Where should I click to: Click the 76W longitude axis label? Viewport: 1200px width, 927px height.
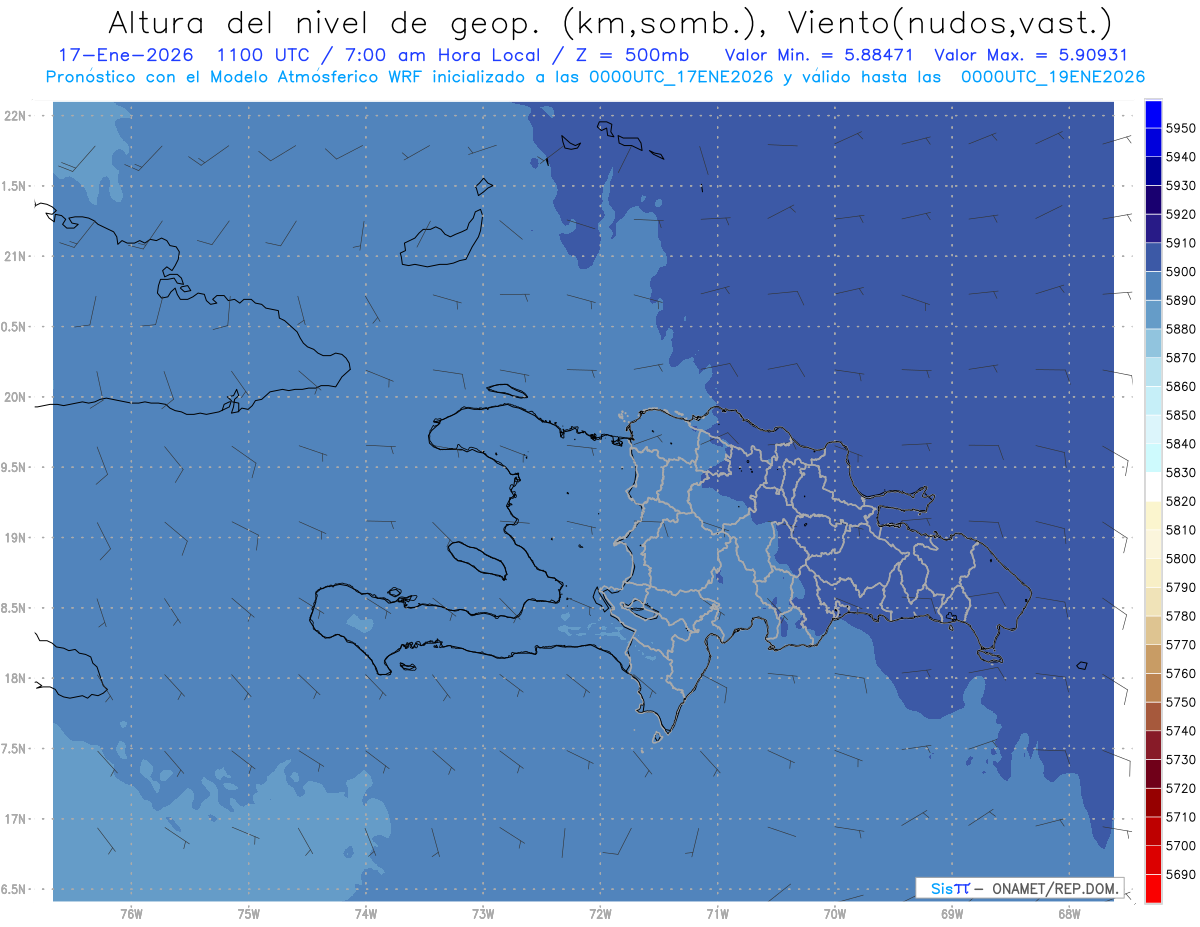131,915
